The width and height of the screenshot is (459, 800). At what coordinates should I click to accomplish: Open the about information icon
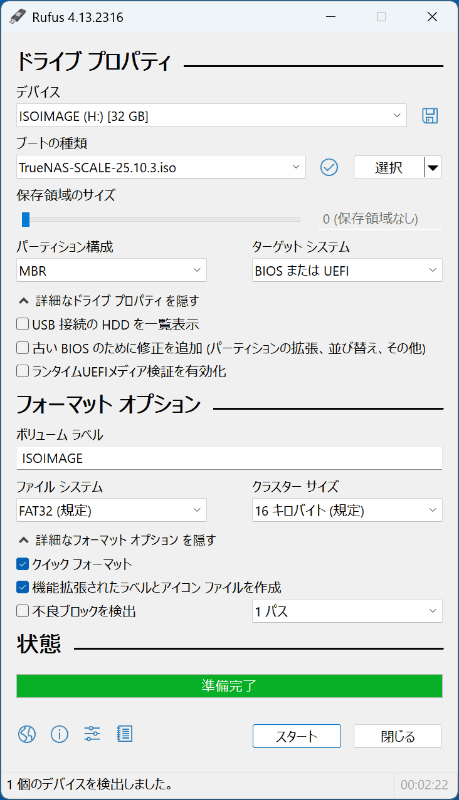pyautogui.click(x=59, y=734)
